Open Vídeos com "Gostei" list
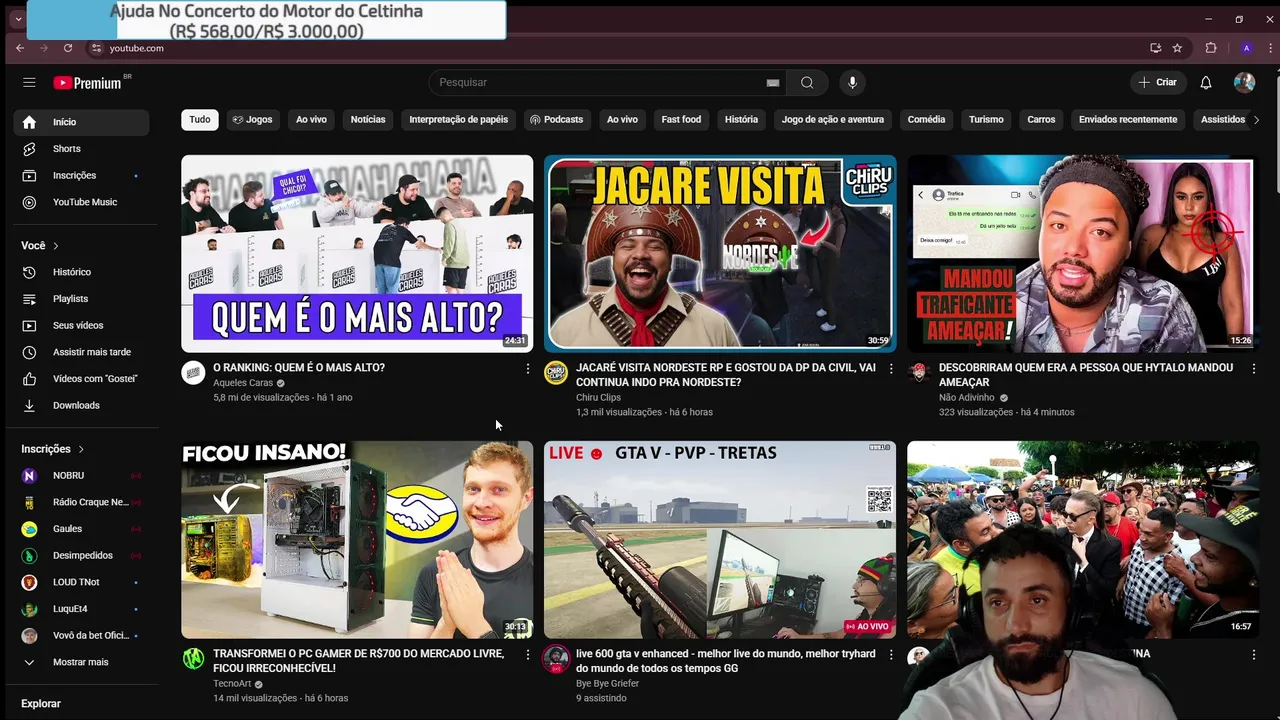The height and width of the screenshot is (720, 1280). click(82, 379)
